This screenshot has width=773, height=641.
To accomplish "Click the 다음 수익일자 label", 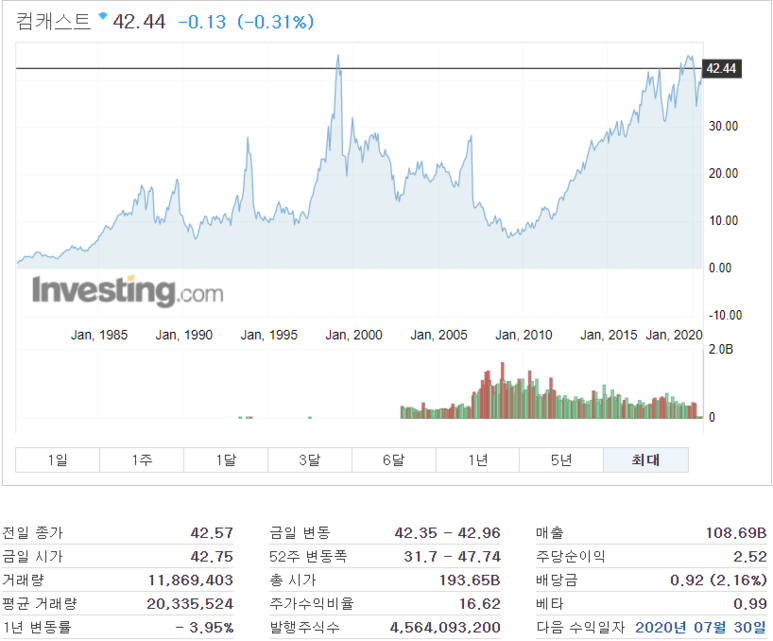I will pos(580,627).
